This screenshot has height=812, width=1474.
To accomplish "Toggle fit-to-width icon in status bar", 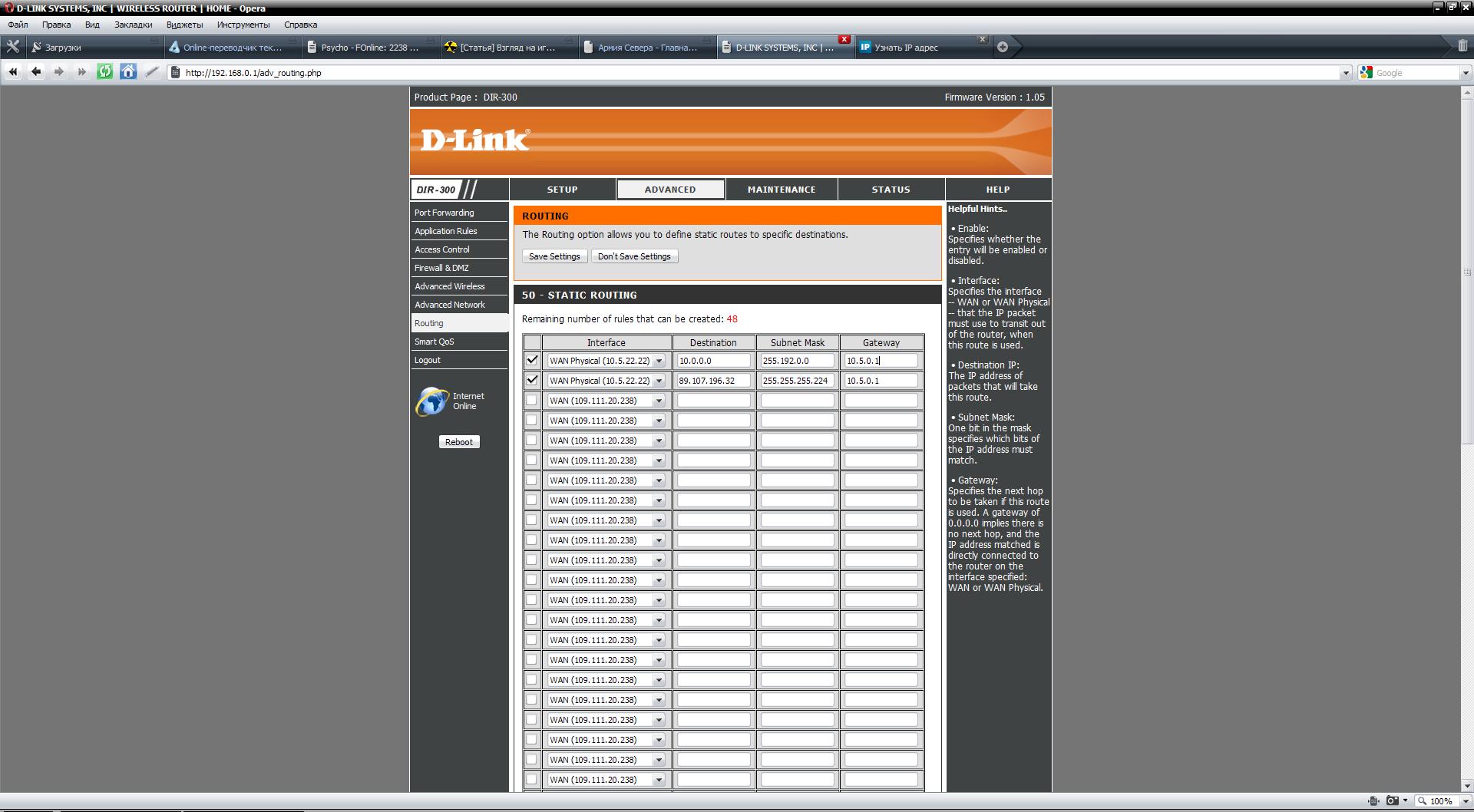I will pos(1373,801).
